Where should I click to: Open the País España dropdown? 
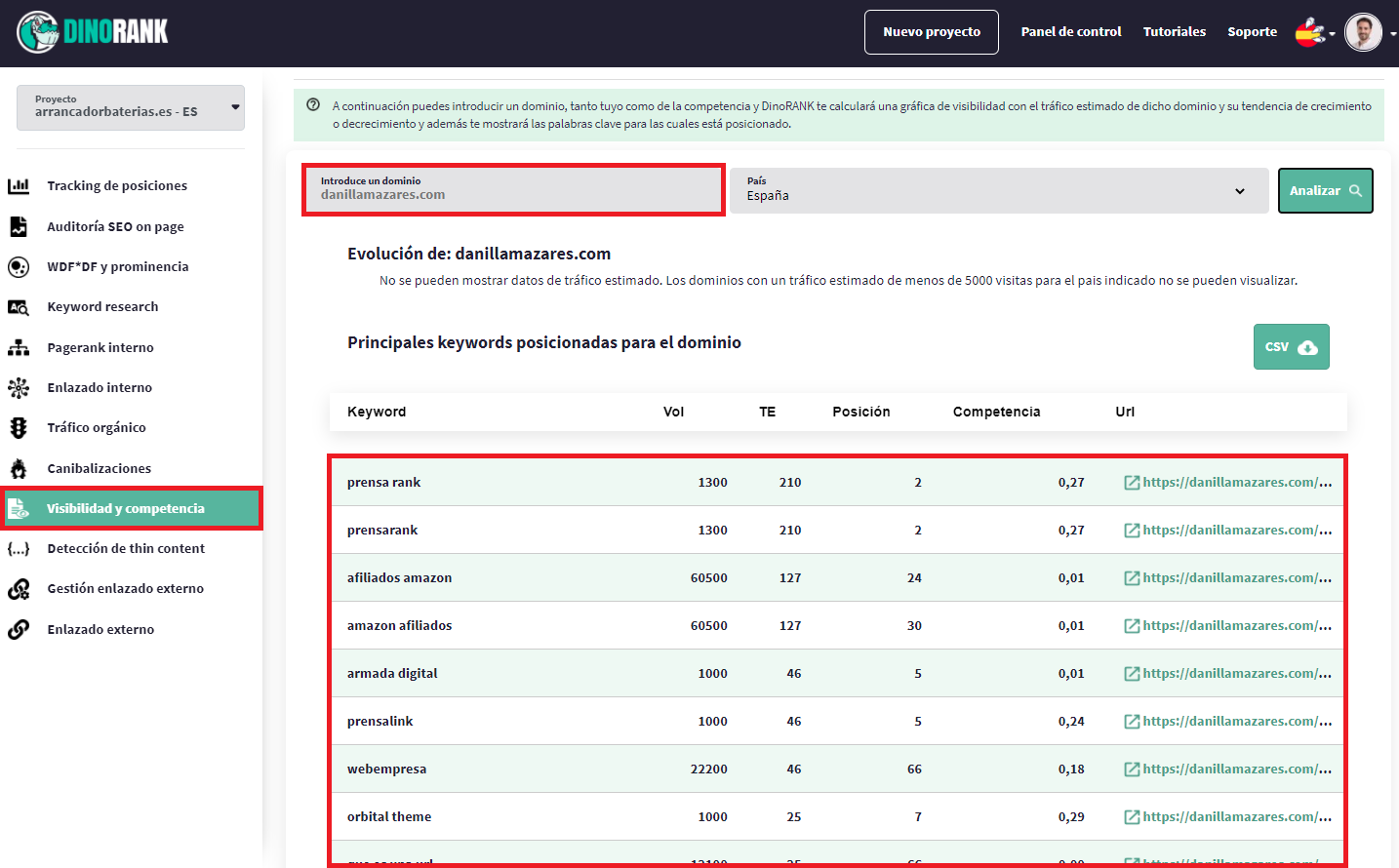point(999,190)
